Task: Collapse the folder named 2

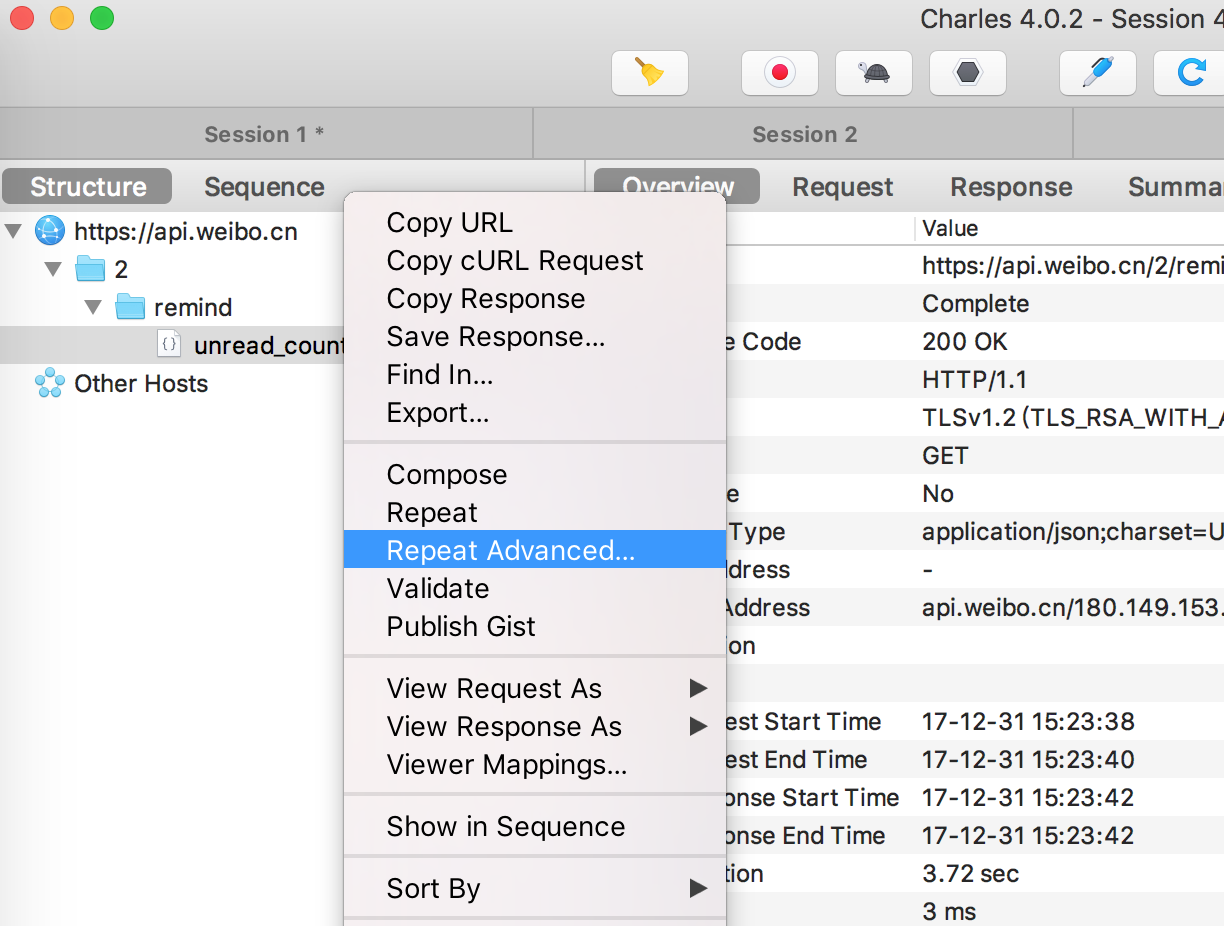Action: (x=54, y=270)
